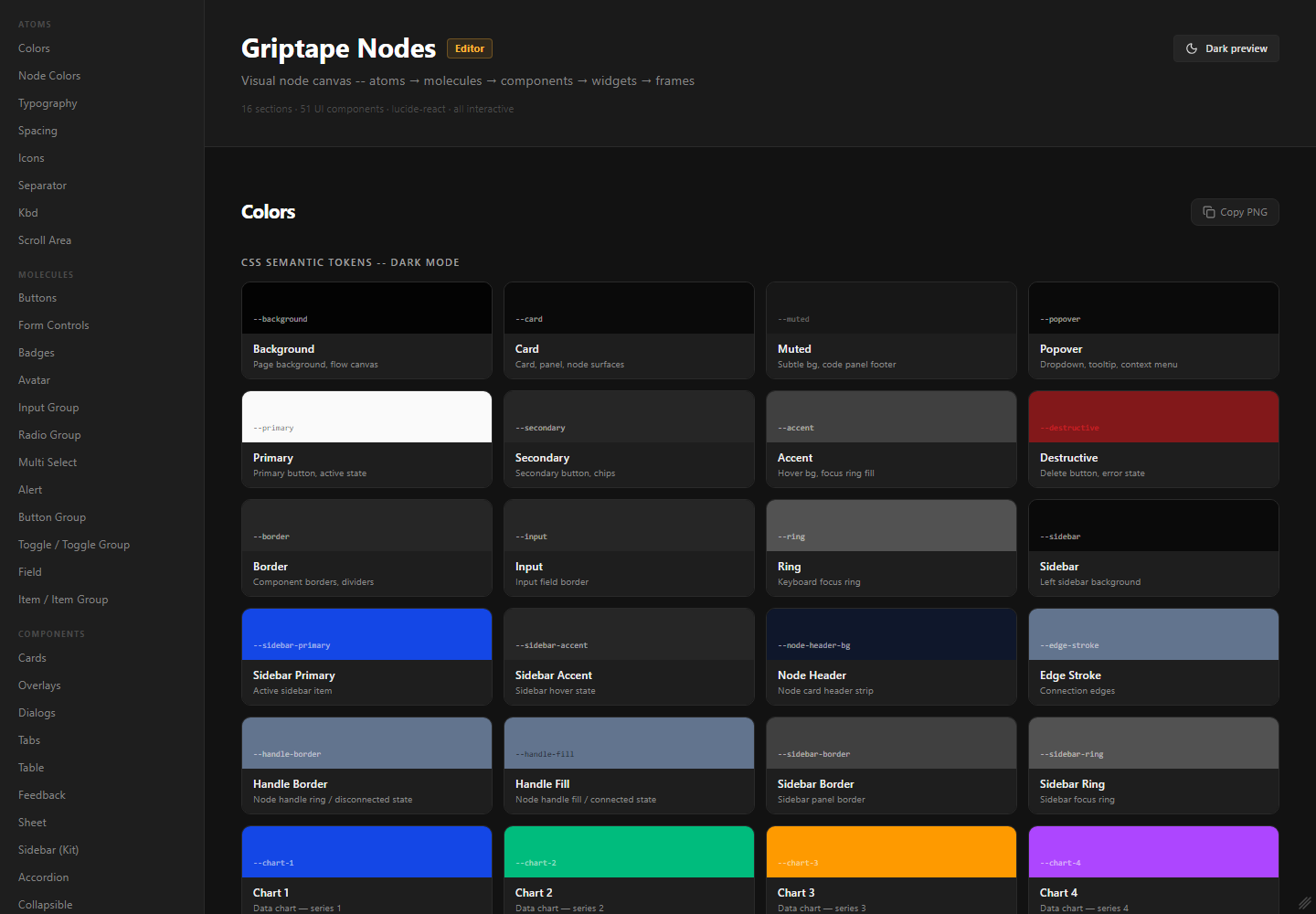Image resolution: width=1316 pixels, height=914 pixels.
Task: Open the Avatar section
Action: [x=34, y=380]
